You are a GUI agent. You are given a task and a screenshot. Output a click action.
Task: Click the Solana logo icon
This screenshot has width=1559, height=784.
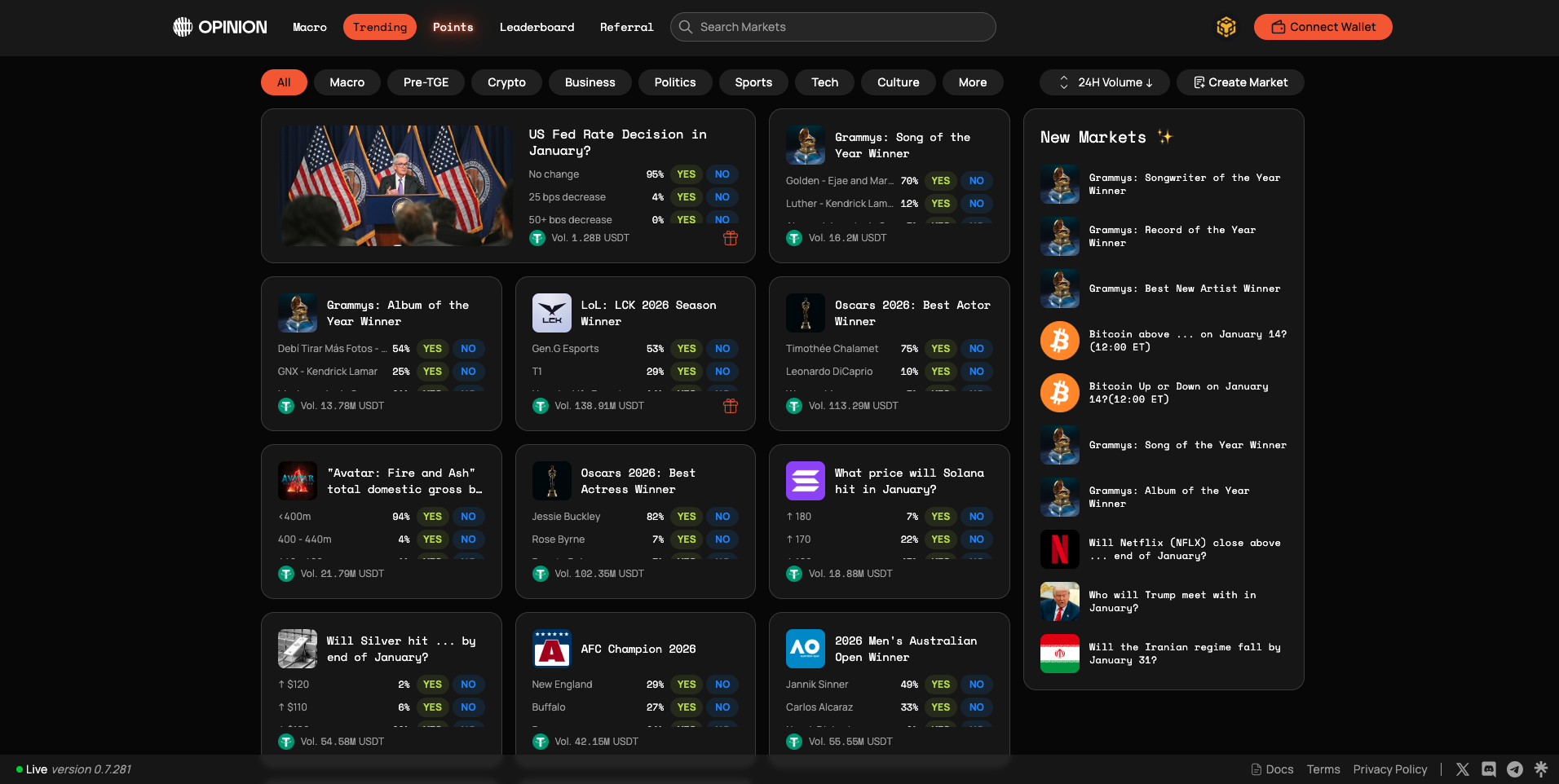[x=806, y=481]
